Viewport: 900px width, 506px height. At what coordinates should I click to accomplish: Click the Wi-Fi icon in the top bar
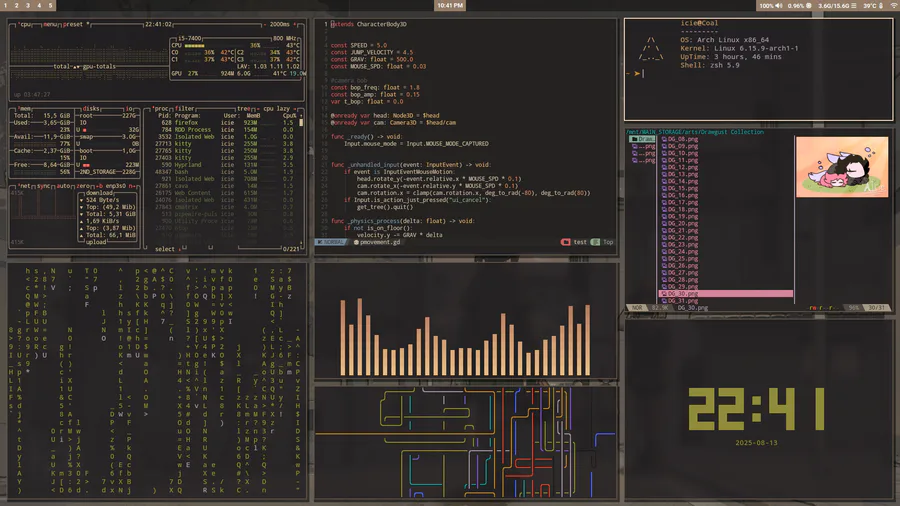pyautogui.click(x=894, y=6)
